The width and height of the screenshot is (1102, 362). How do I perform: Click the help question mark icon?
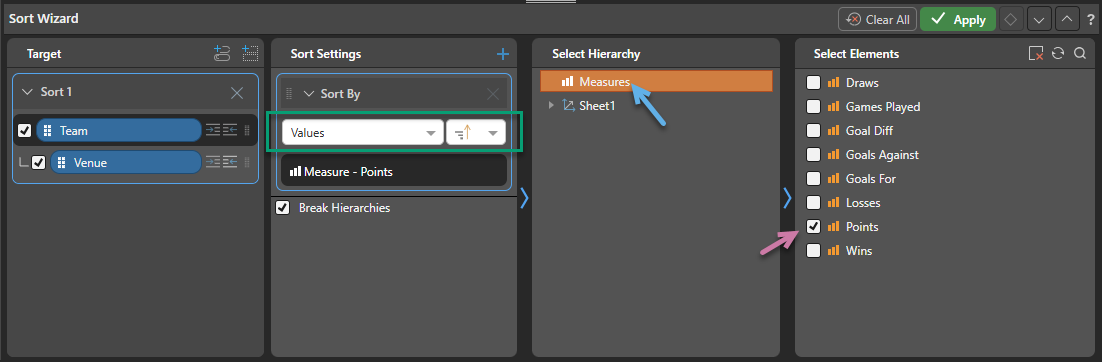[x=1090, y=20]
